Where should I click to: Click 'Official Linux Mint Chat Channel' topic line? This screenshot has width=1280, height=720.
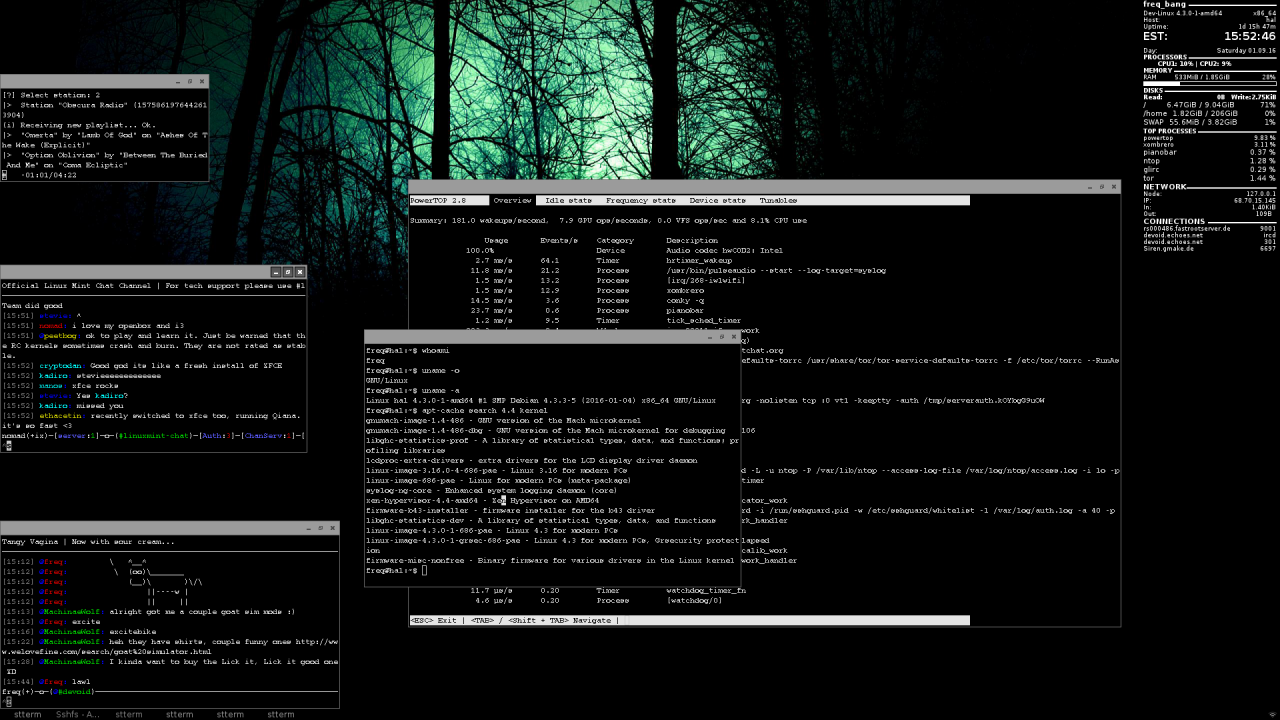coord(154,286)
